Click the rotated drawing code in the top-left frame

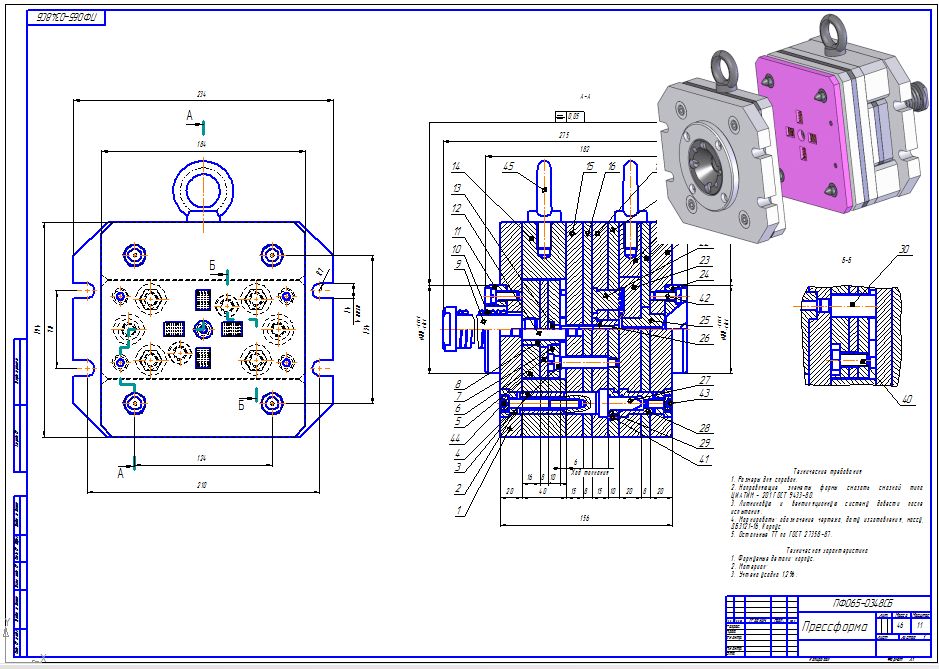click(x=66, y=18)
